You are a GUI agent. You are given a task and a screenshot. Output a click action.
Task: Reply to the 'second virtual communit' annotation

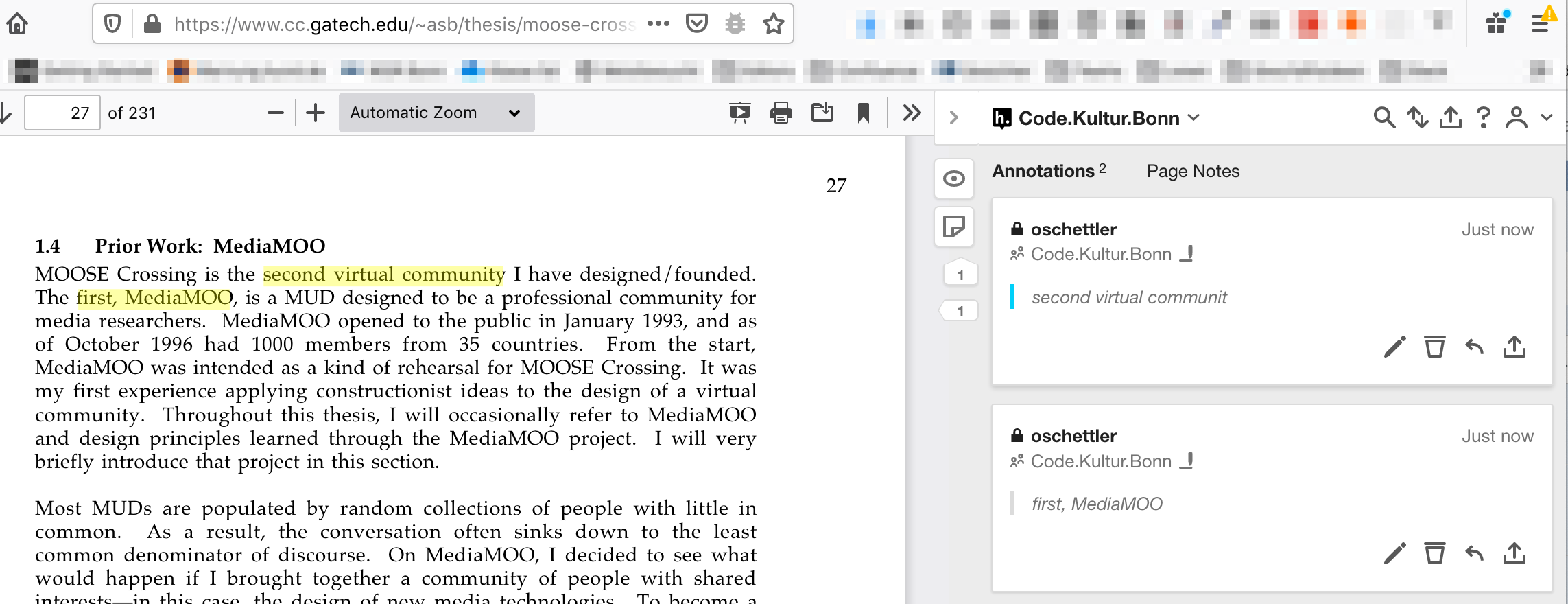[x=1474, y=347]
